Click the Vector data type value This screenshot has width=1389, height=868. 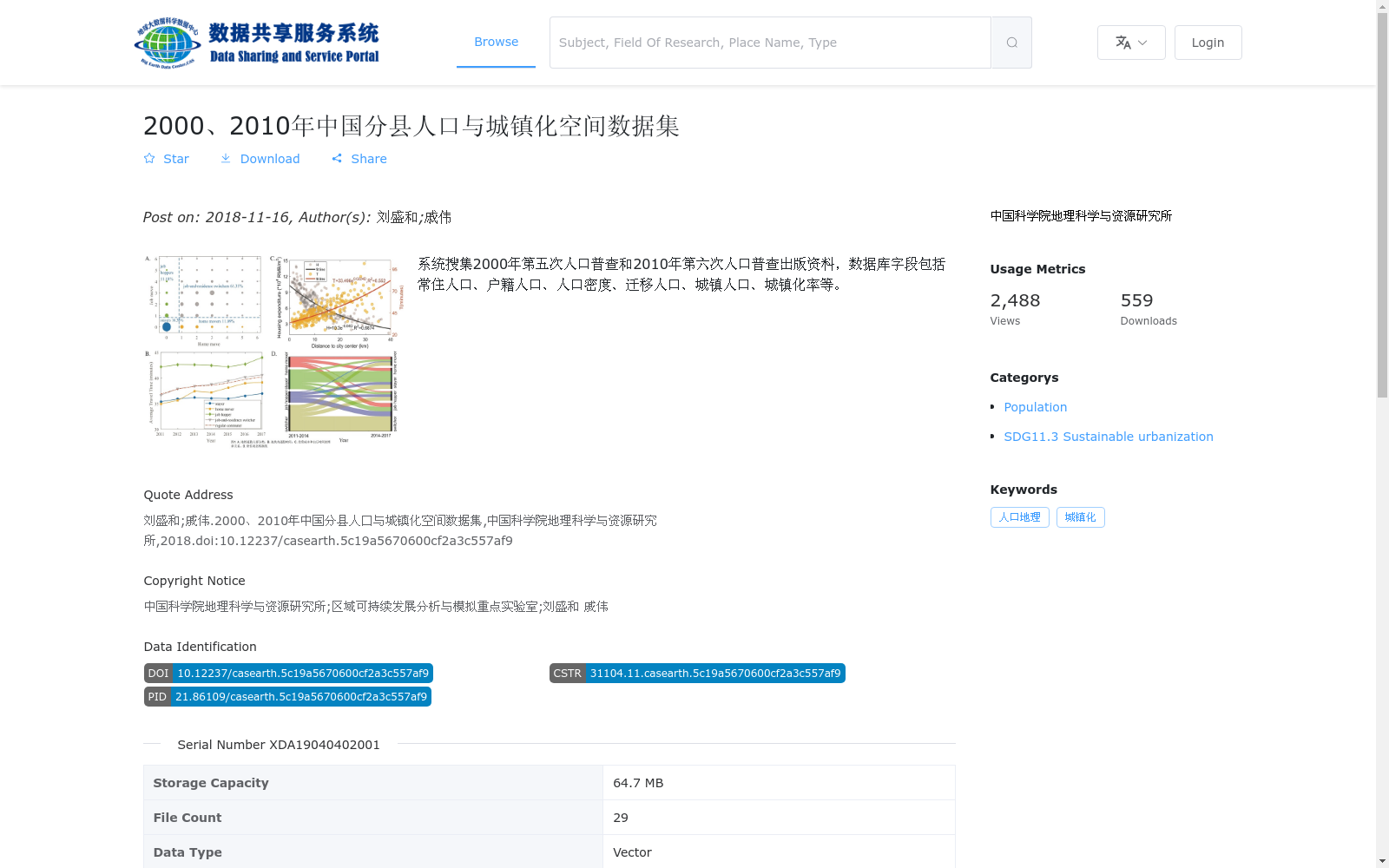(632, 852)
